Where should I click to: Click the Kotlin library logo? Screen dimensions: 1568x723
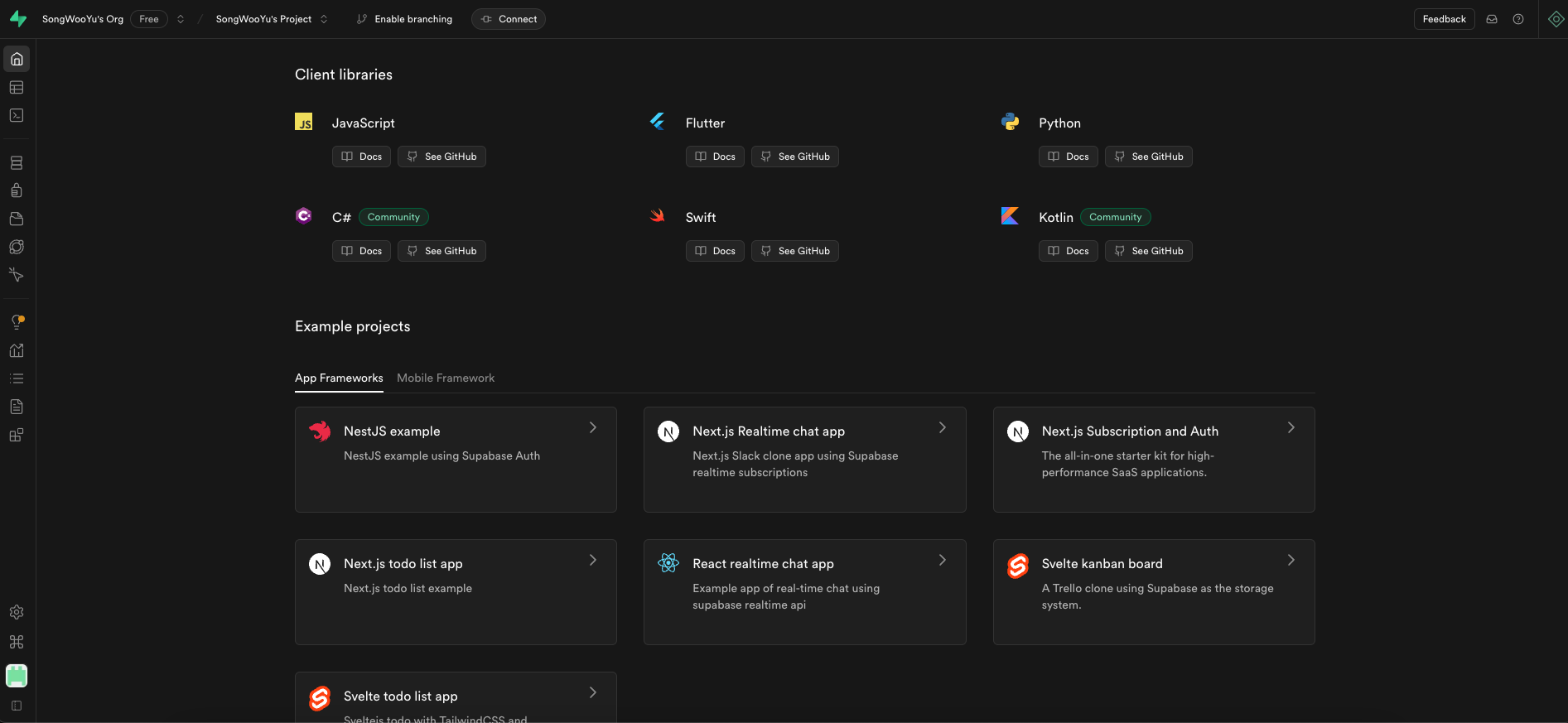(x=1011, y=216)
